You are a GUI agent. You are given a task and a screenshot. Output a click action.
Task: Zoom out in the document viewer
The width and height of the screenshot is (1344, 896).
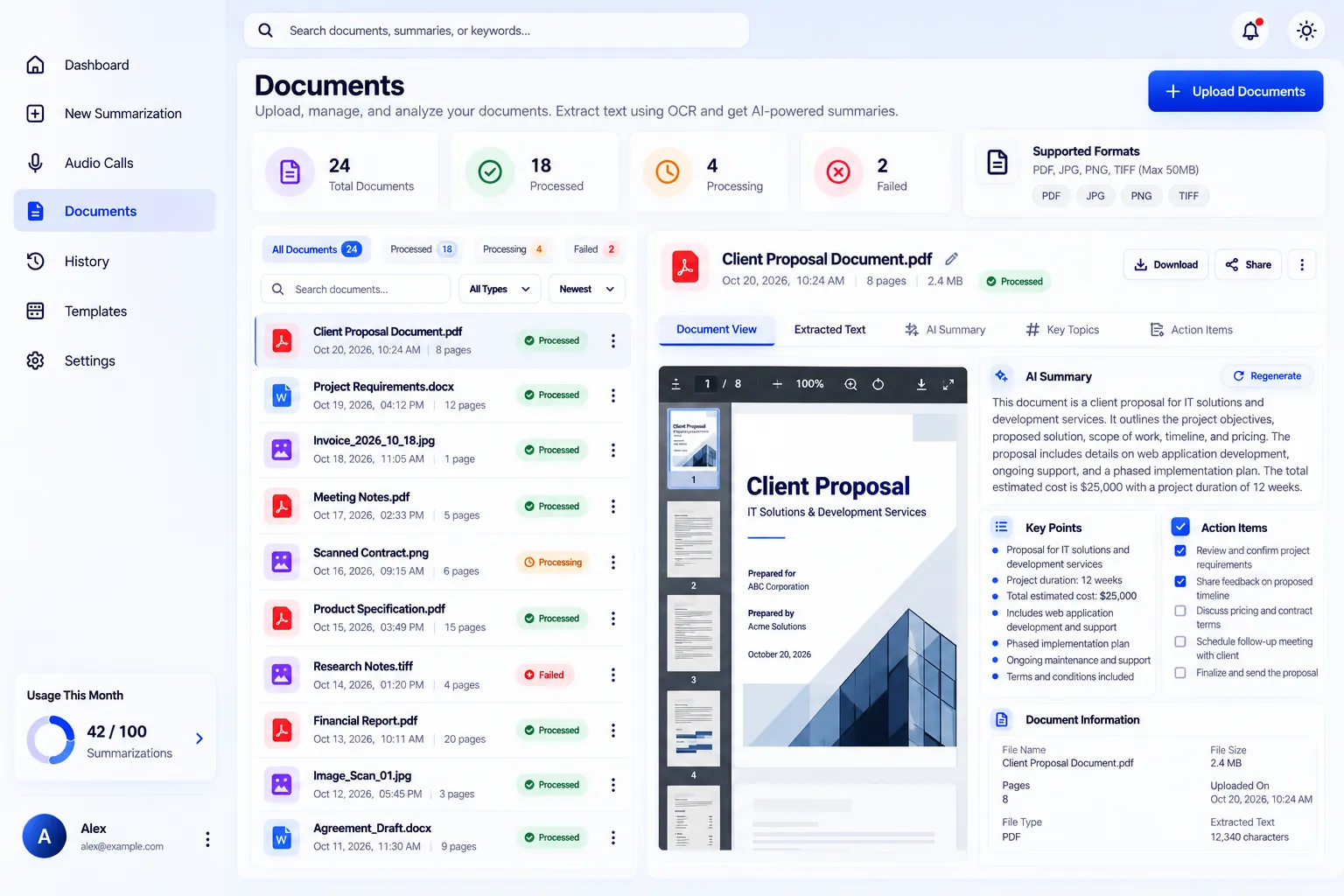pos(777,384)
